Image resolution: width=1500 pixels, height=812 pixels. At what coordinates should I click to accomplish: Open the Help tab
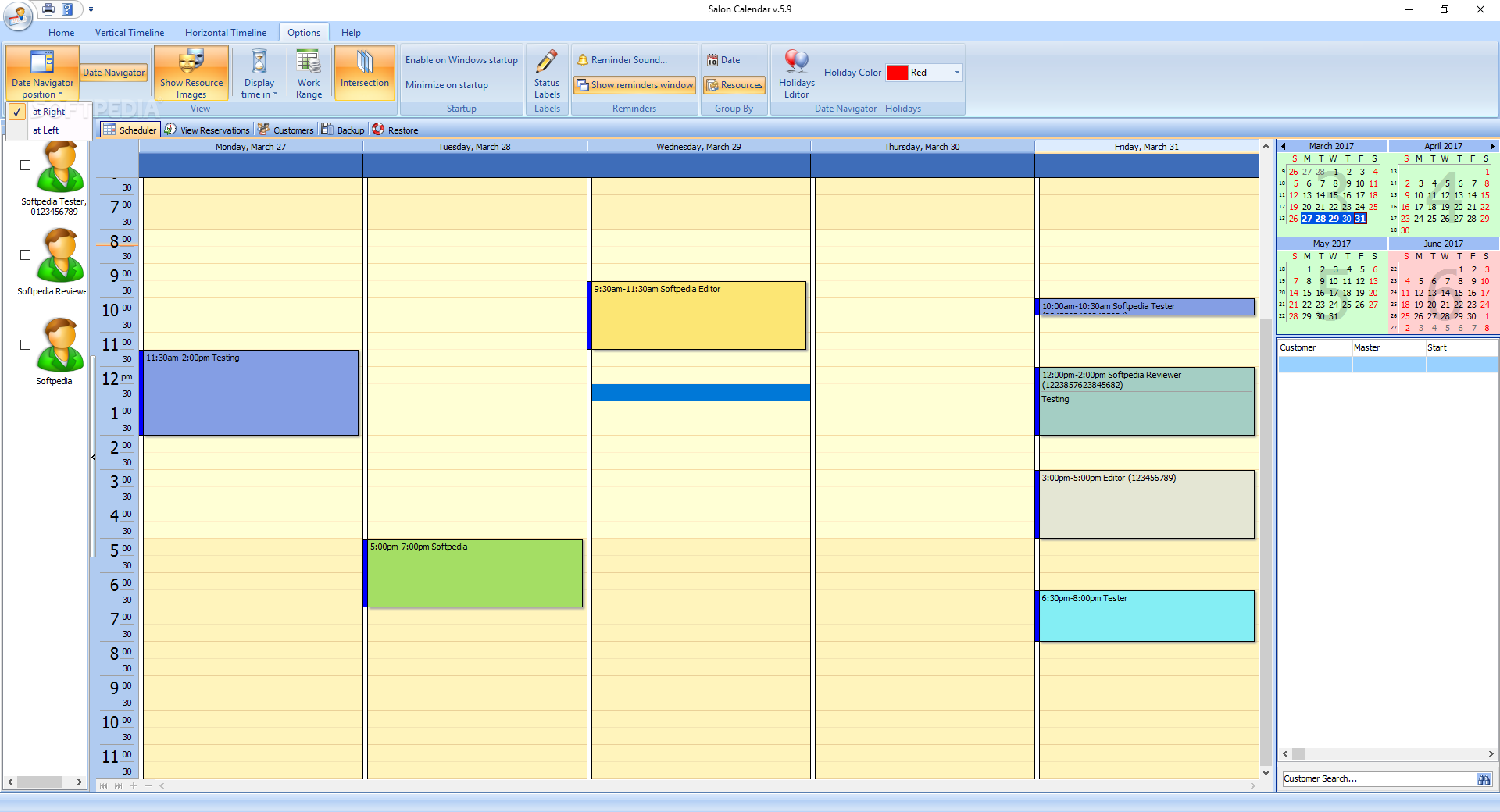point(351,33)
